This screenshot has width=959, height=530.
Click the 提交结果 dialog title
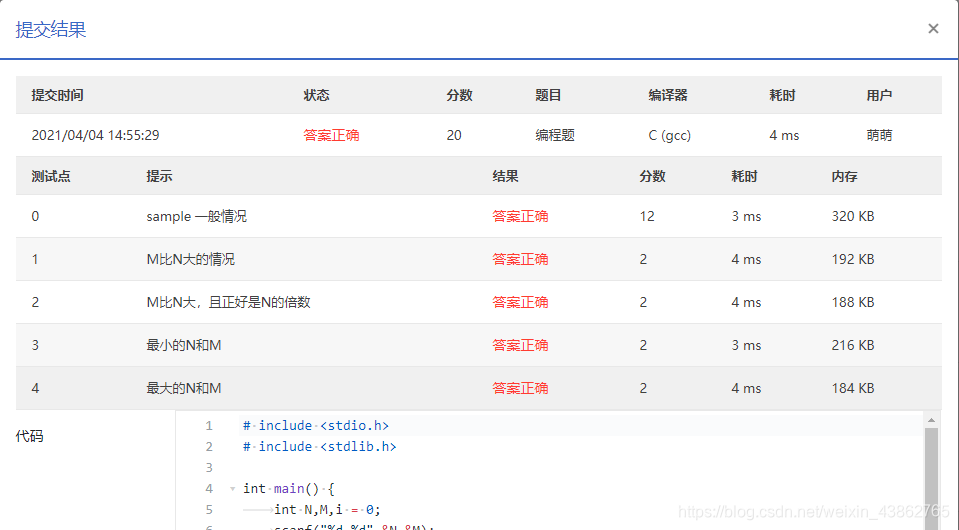click(51, 29)
